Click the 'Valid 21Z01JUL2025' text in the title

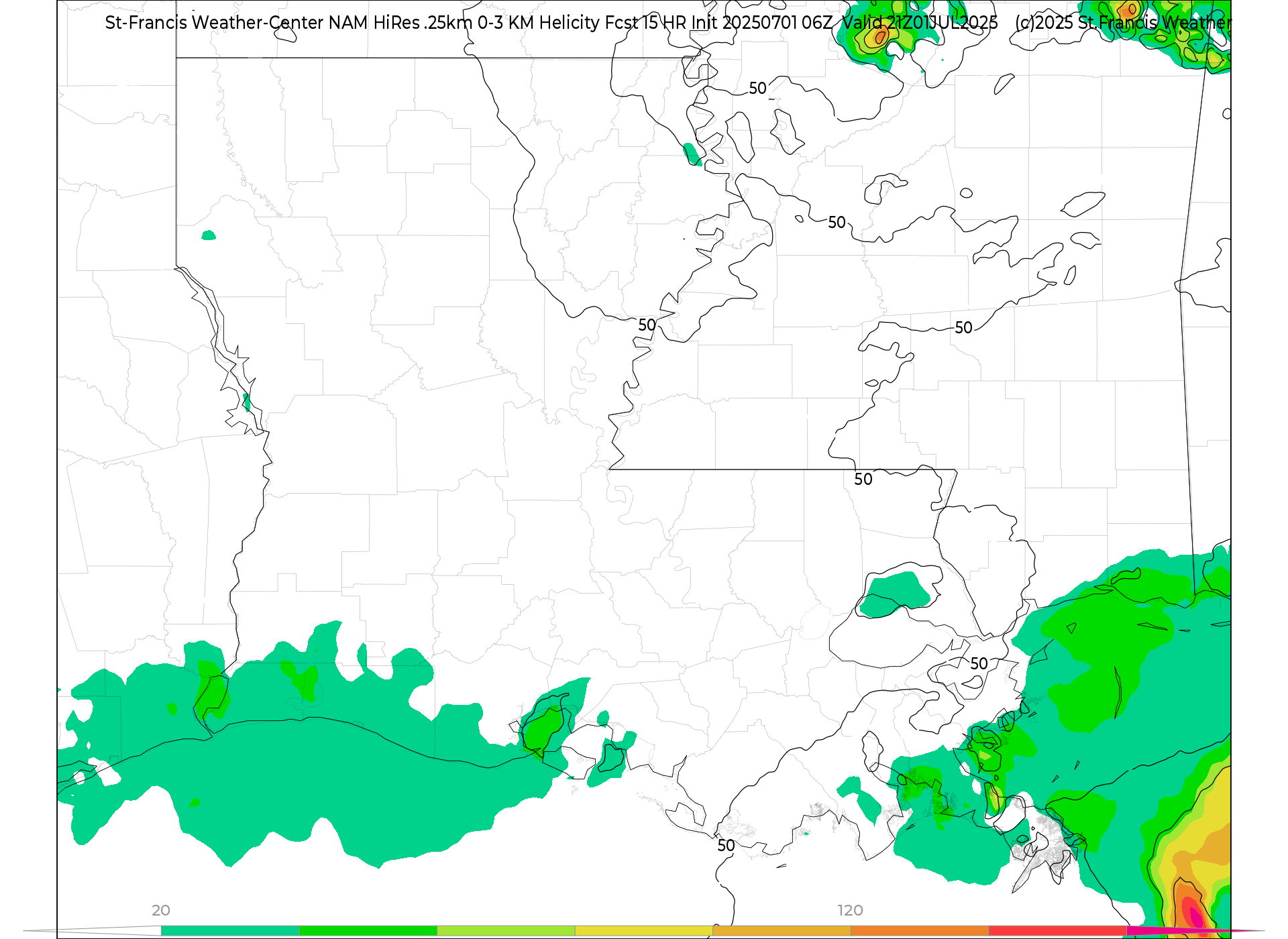pyautogui.click(x=920, y=23)
